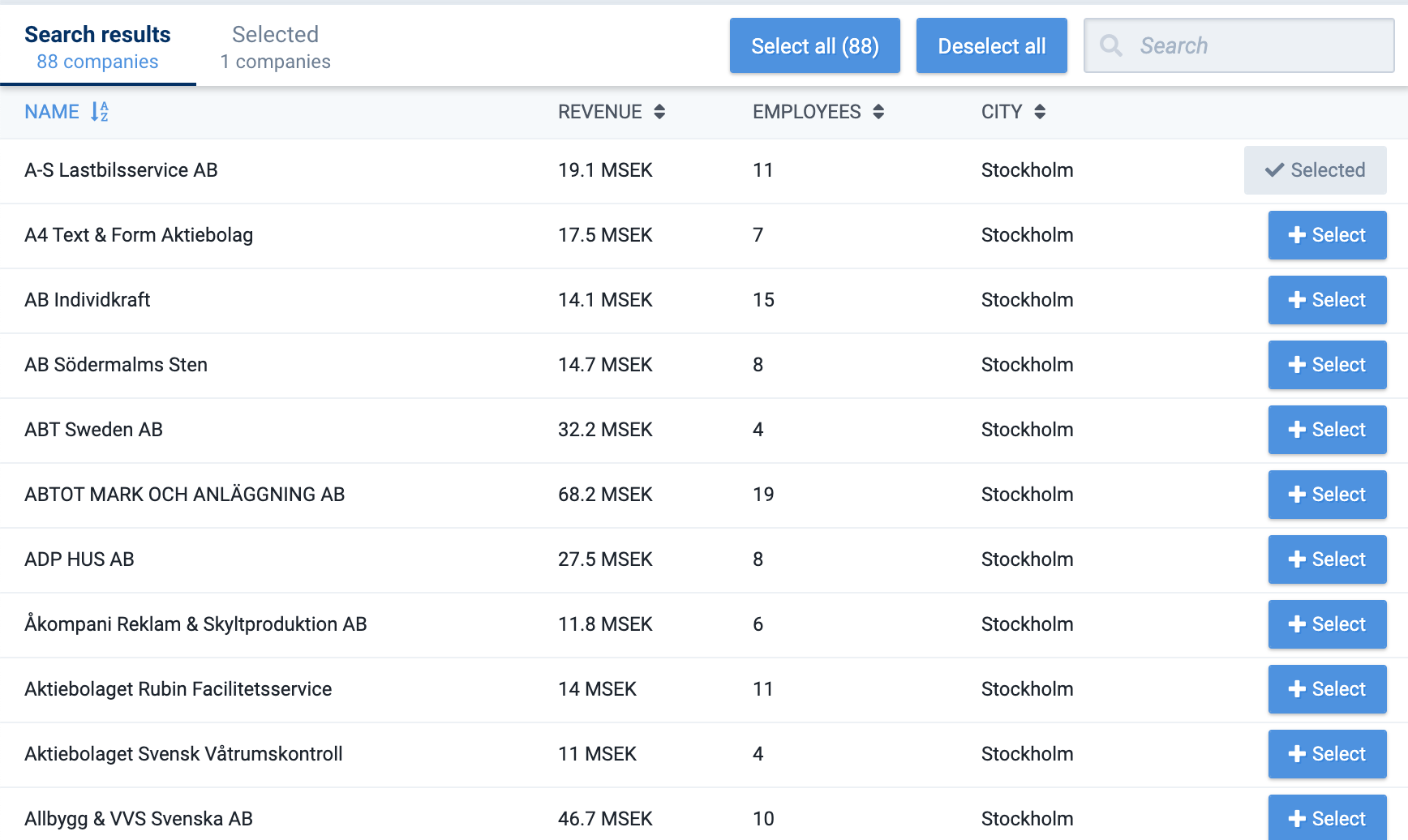Click revenue value 32.2 MSEK
Viewport: 1408px width, 840px height.
tap(605, 430)
